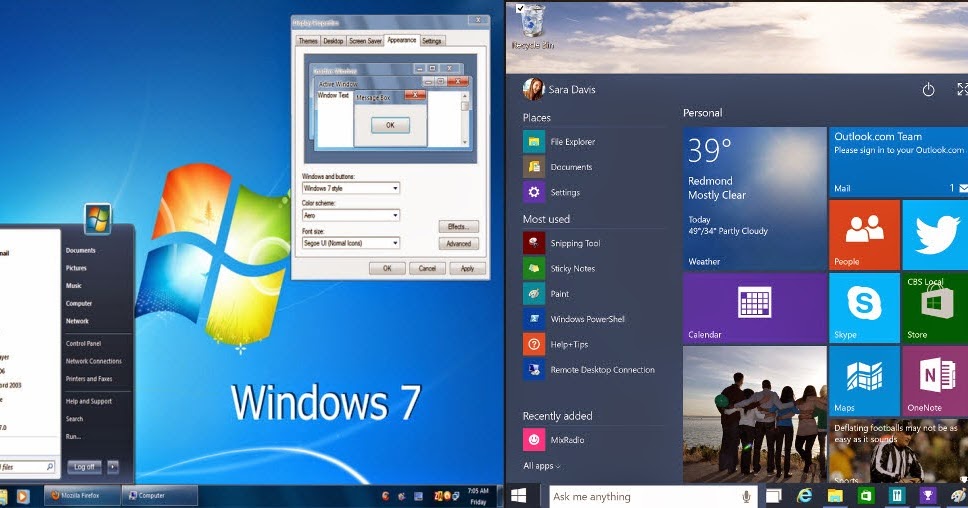Open the purple trophy app on taskbar

927,496
